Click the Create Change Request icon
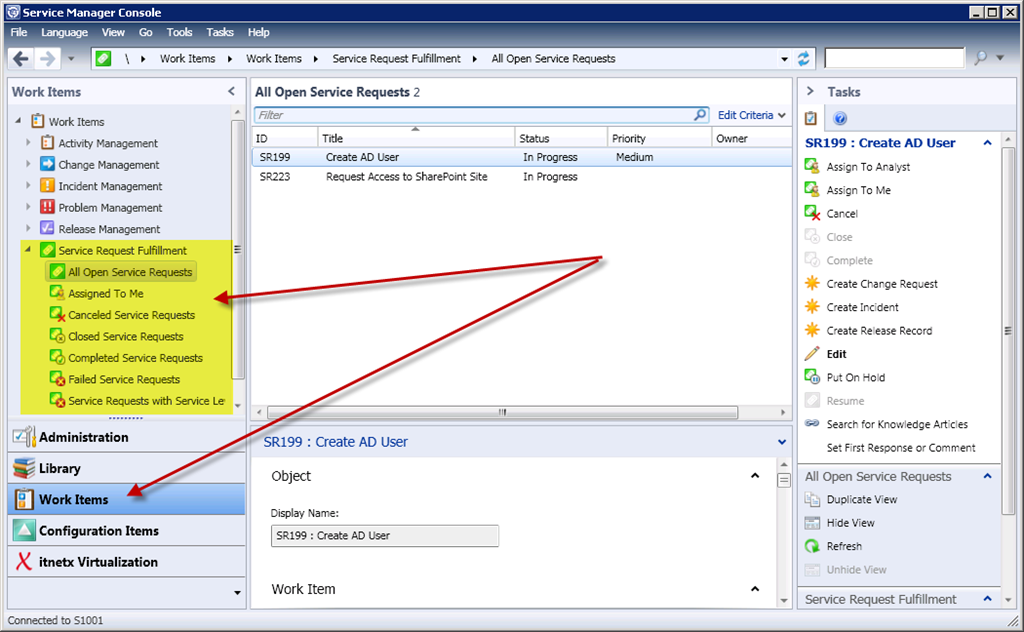This screenshot has height=632, width=1024. tap(812, 284)
